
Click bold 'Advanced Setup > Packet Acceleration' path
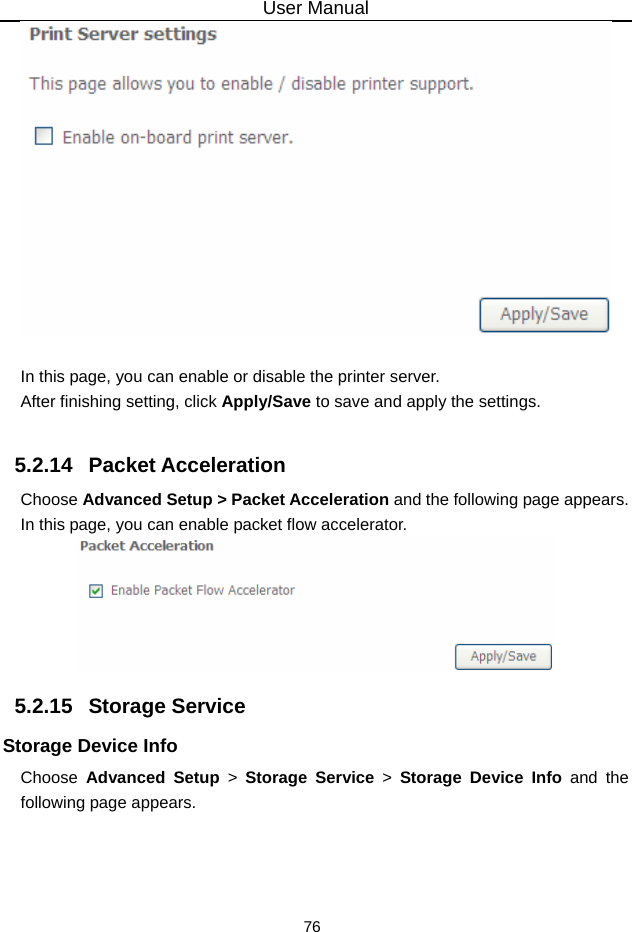tap(236, 499)
